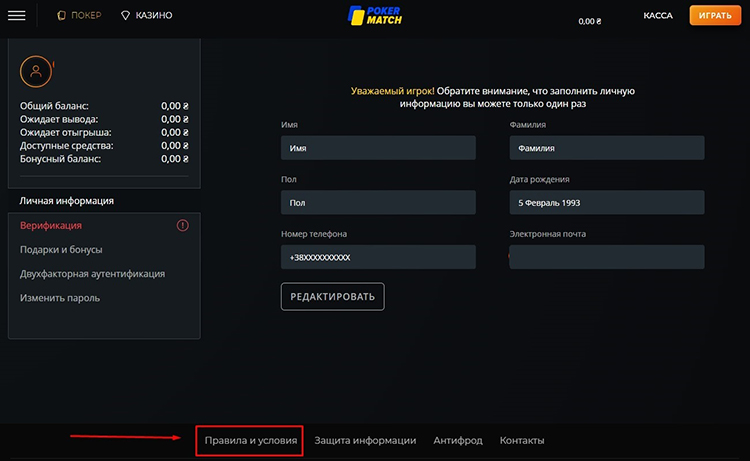
Task: Click the Номер телефона field
Action: point(378,257)
